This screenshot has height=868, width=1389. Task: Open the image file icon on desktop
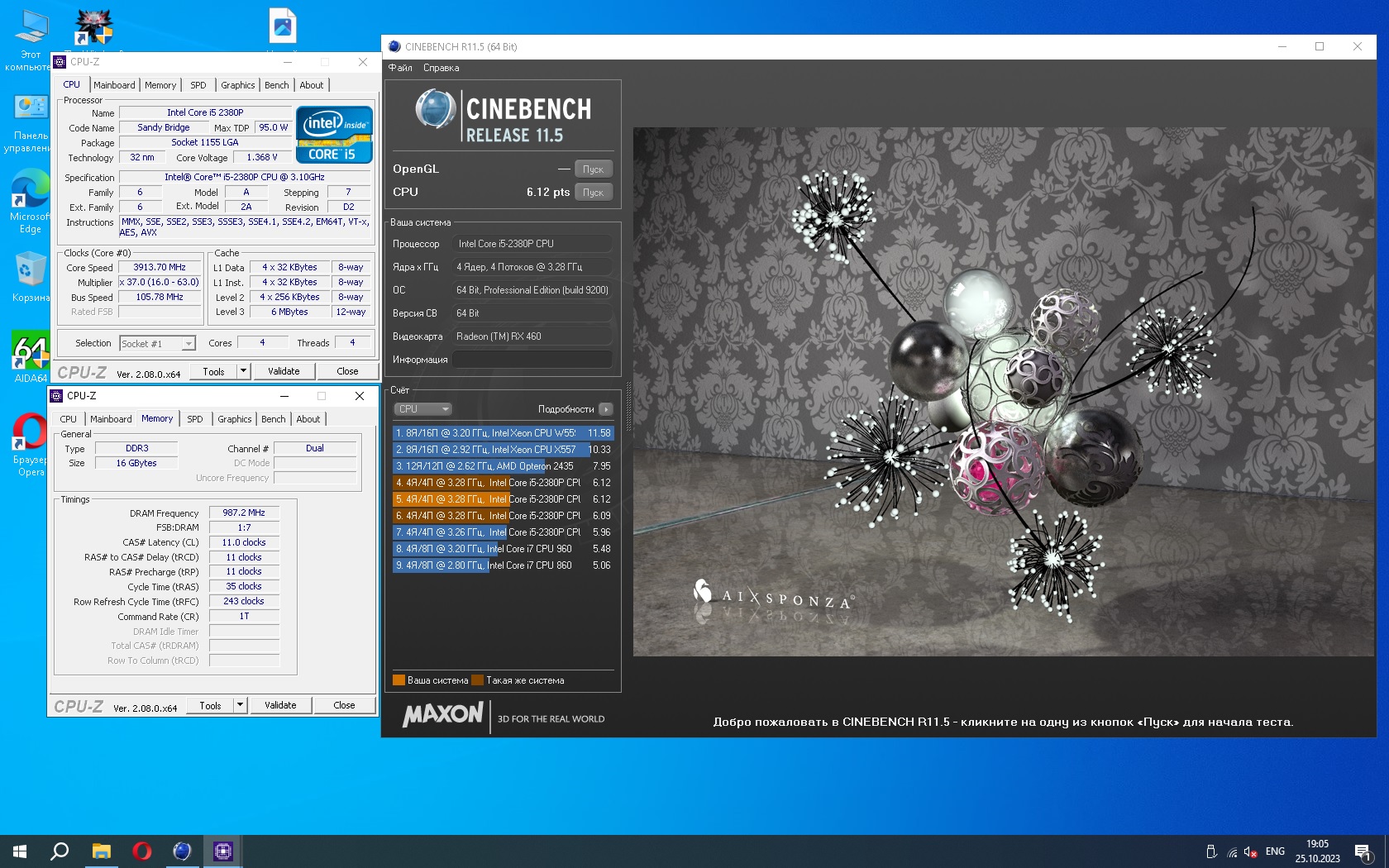[283, 26]
